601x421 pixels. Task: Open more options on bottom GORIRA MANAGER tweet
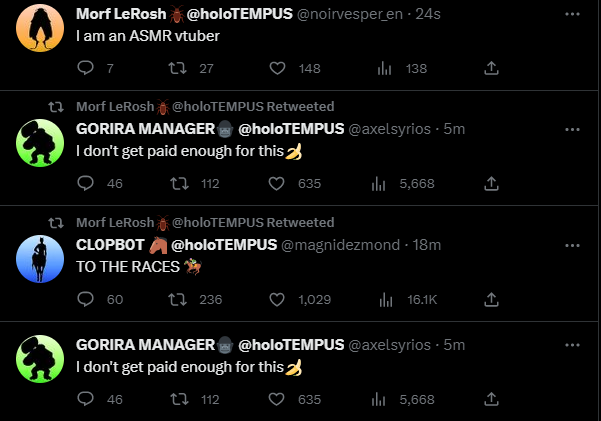pyautogui.click(x=572, y=345)
